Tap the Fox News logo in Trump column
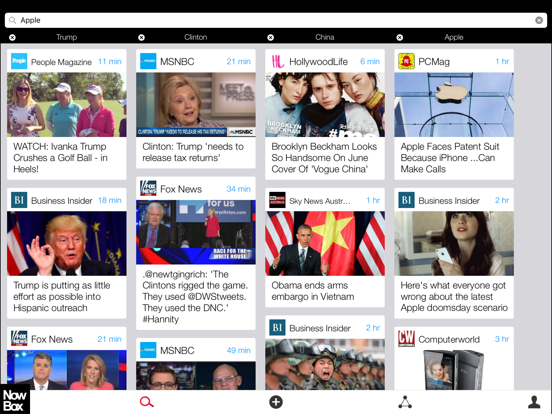This screenshot has width=552, height=414. [19, 339]
